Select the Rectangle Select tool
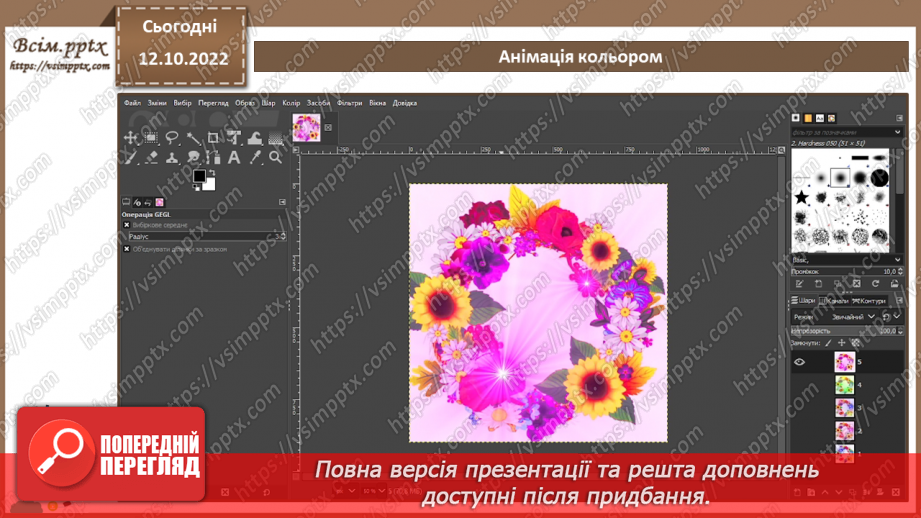Image resolution: width=921 pixels, height=518 pixels. click(151, 138)
